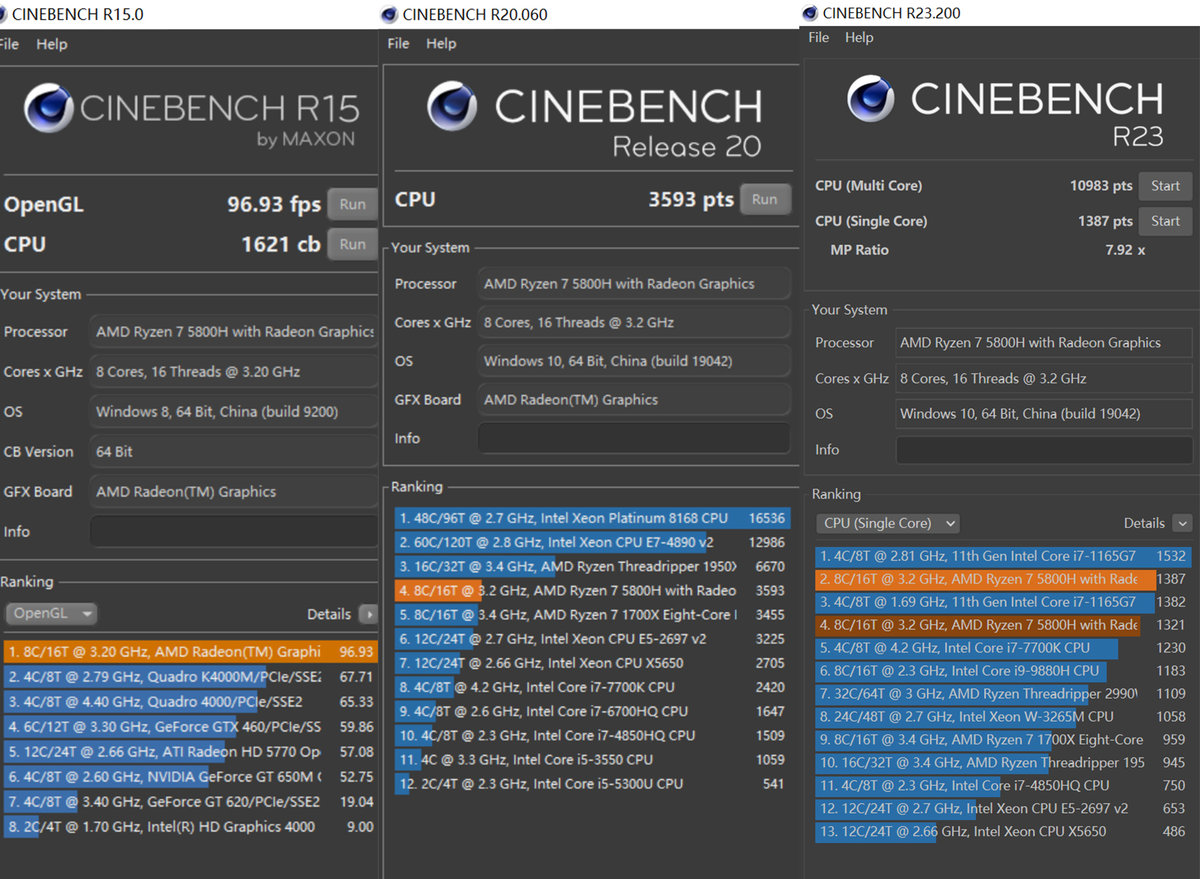Start the CPU (Single Core) test
1200x879 pixels.
point(1165,221)
